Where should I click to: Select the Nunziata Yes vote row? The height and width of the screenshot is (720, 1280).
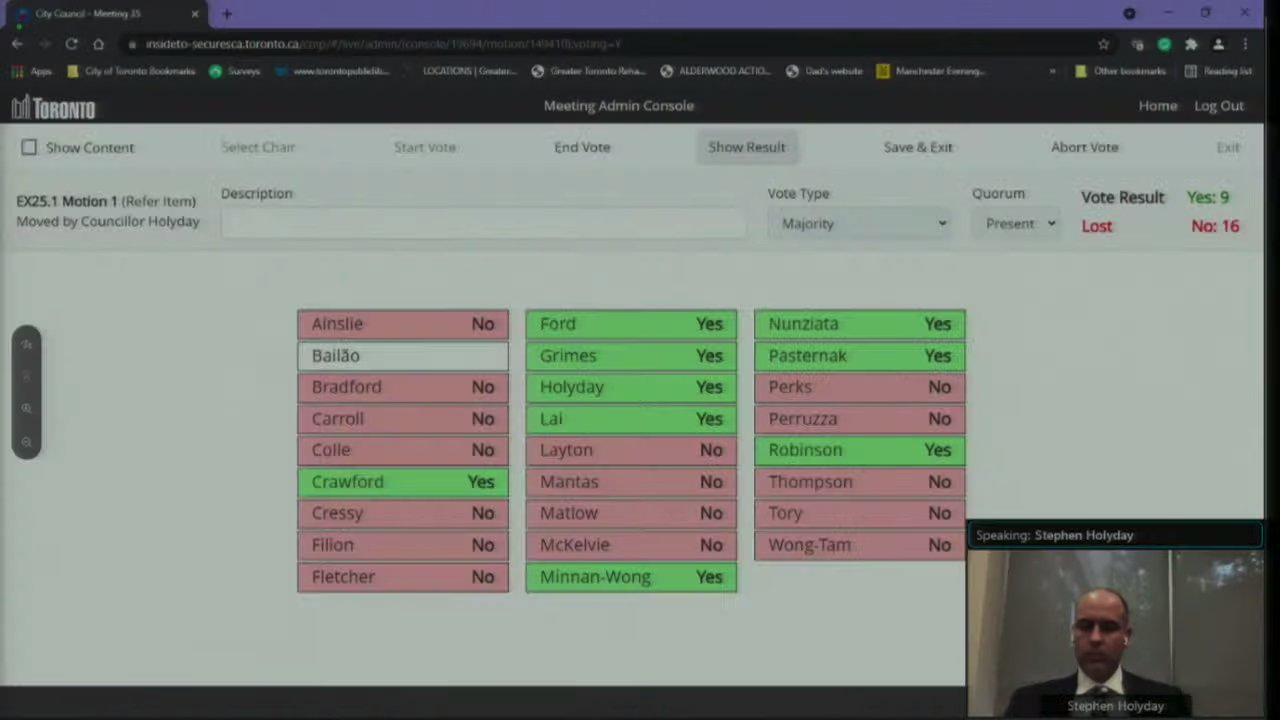(860, 324)
